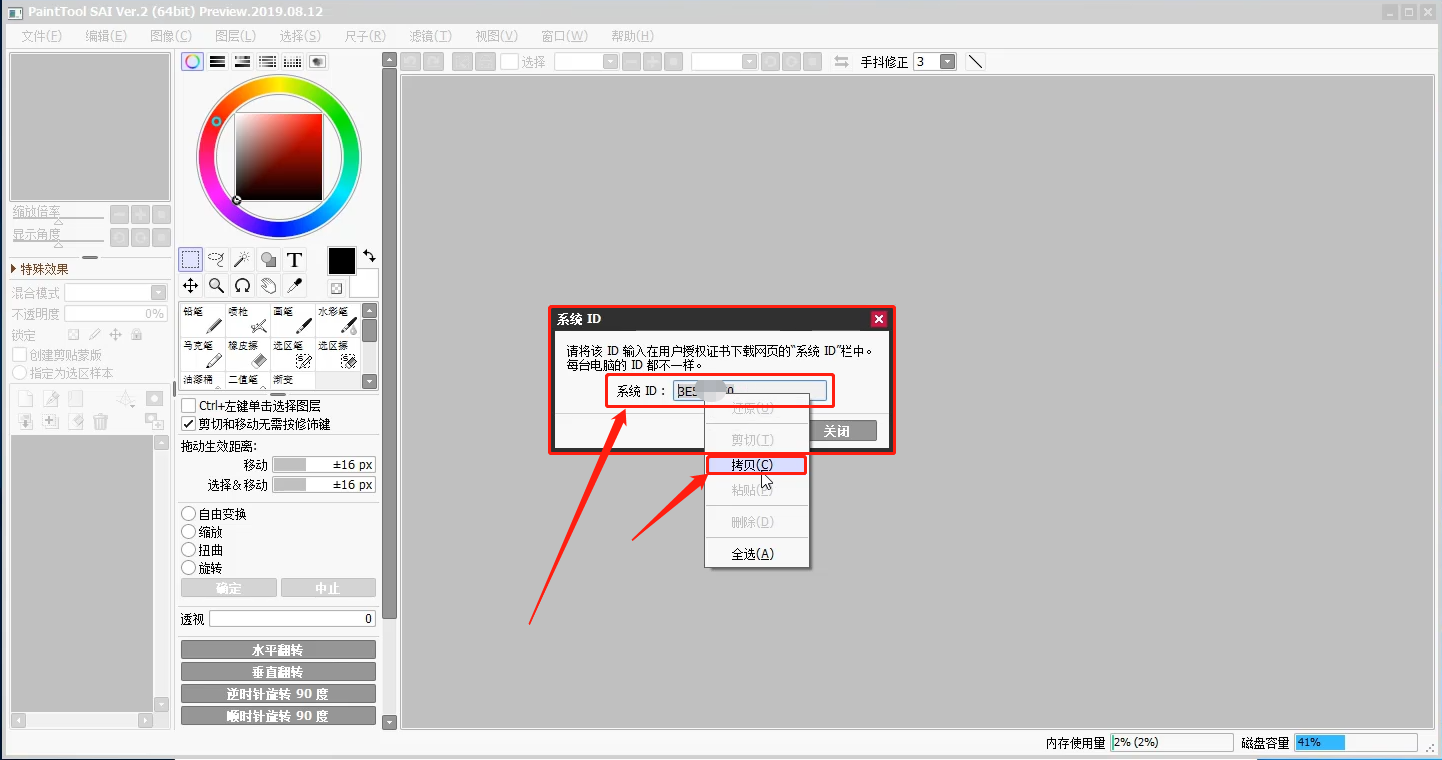Select the rotate view tool
1442x760 pixels.
point(242,286)
